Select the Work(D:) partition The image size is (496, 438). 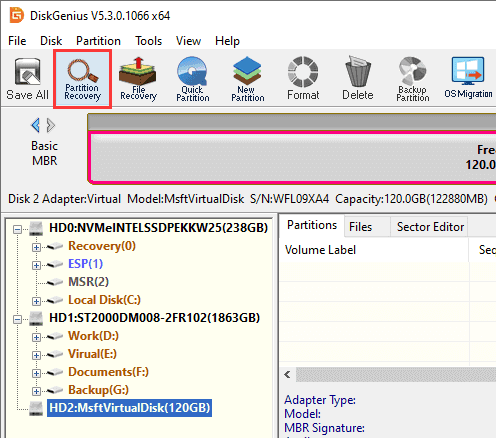[x=94, y=336]
